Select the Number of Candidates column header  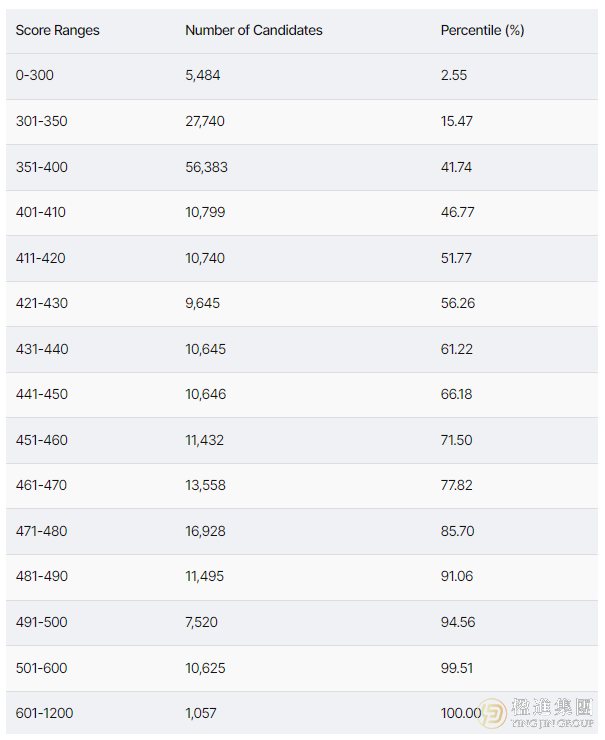(254, 30)
